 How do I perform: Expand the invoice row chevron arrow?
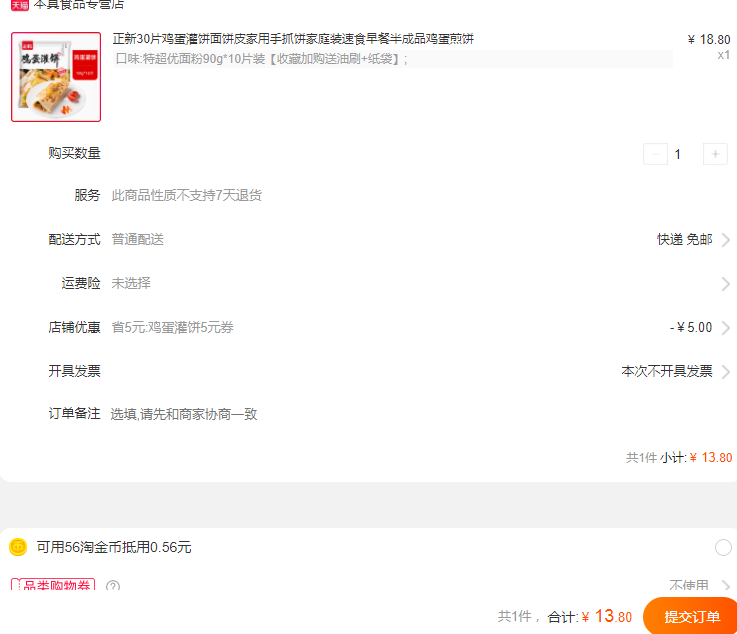point(726,372)
